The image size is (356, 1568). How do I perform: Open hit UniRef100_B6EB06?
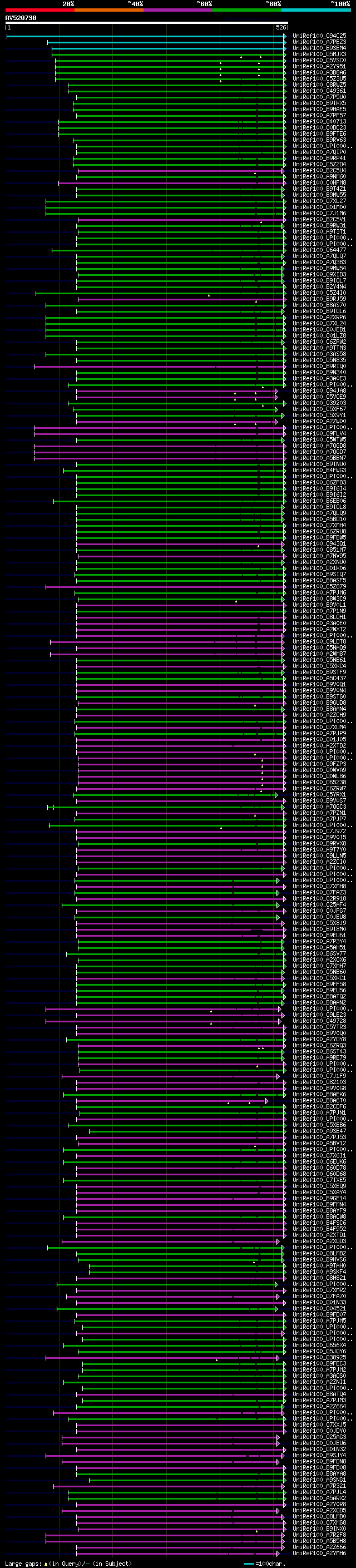pyautogui.click(x=319, y=501)
